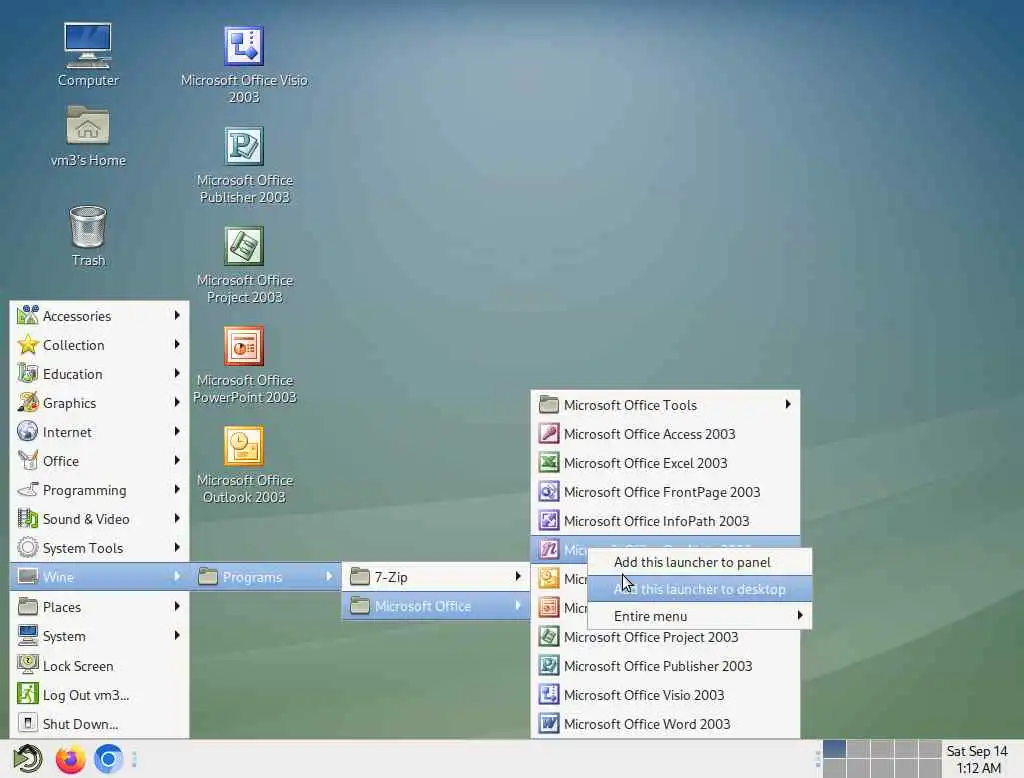This screenshot has width=1024, height=778.
Task: Choose Microsoft Office Access 2003 entry
Action: pyautogui.click(x=665, y=434)
